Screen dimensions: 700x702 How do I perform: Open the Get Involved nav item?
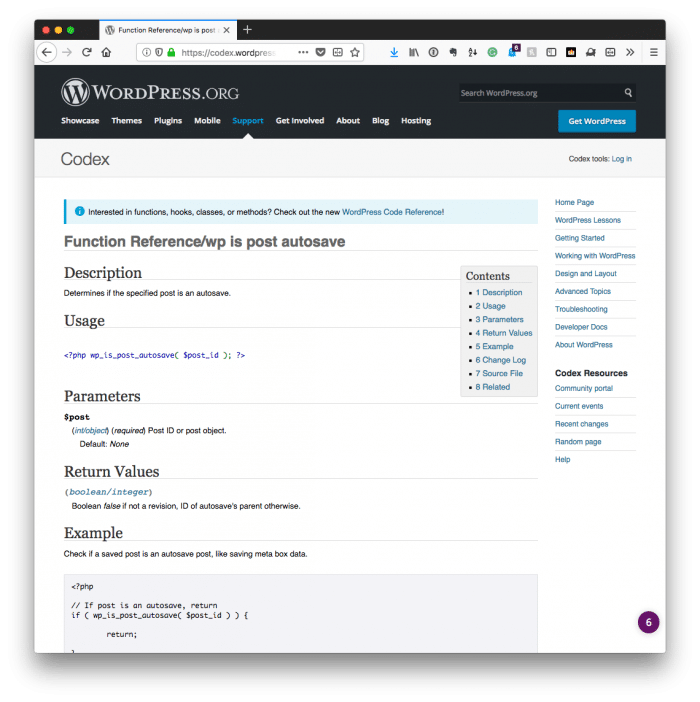click(300, 120)
